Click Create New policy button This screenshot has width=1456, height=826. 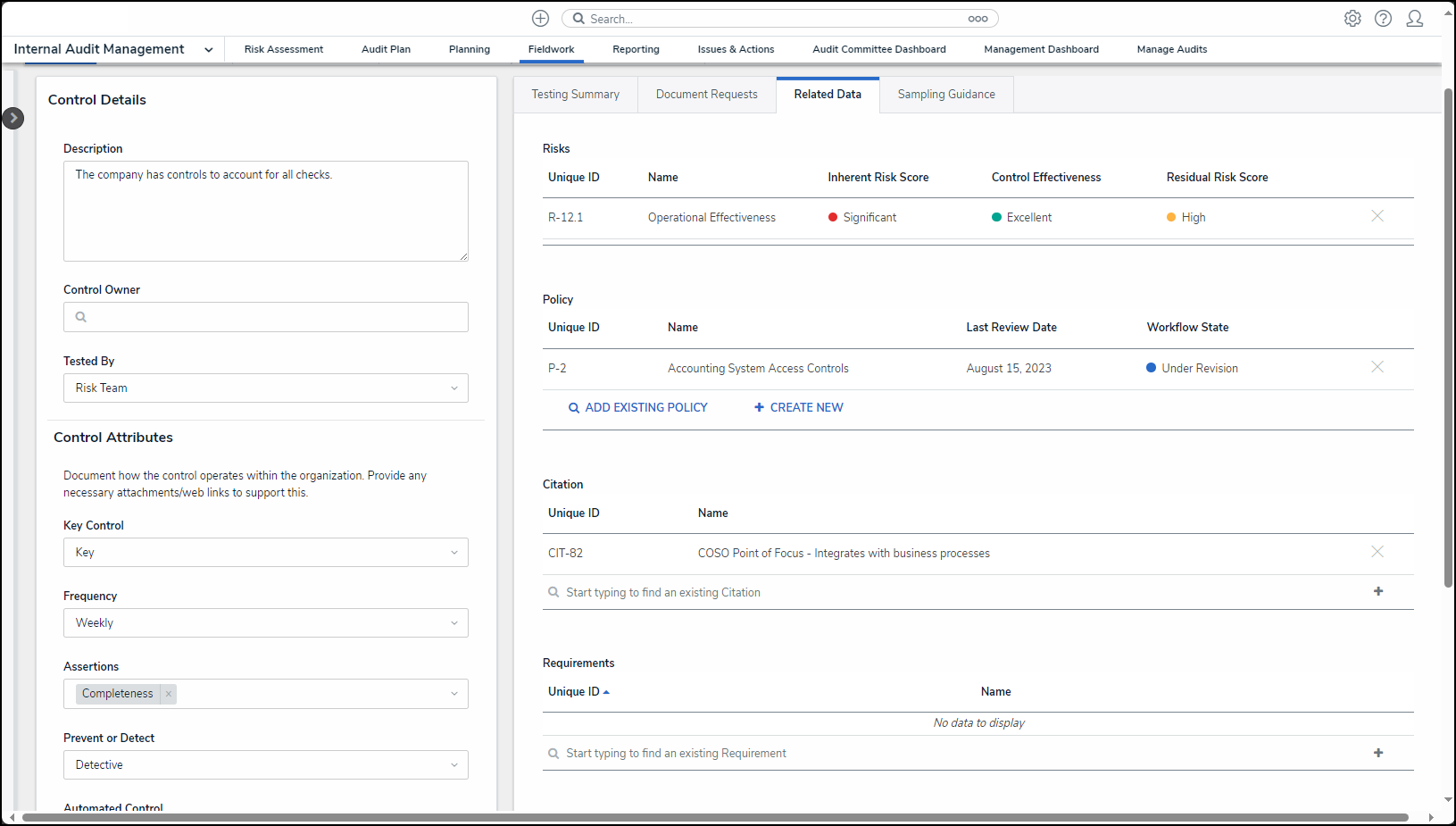coord(798,408)
